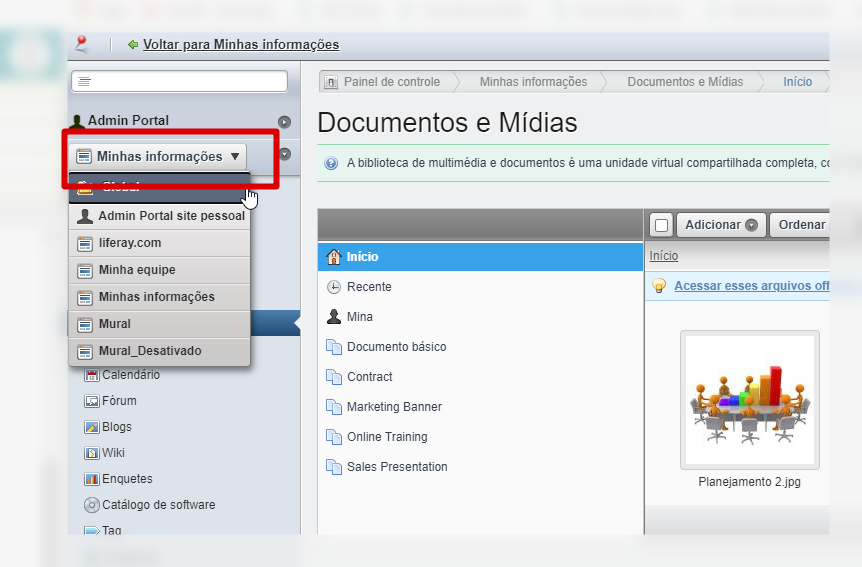Open the Planejamento 2.jpg thumbnail
Image resolution: width=862 pixels, height=567 pixels.
point(750,400)
